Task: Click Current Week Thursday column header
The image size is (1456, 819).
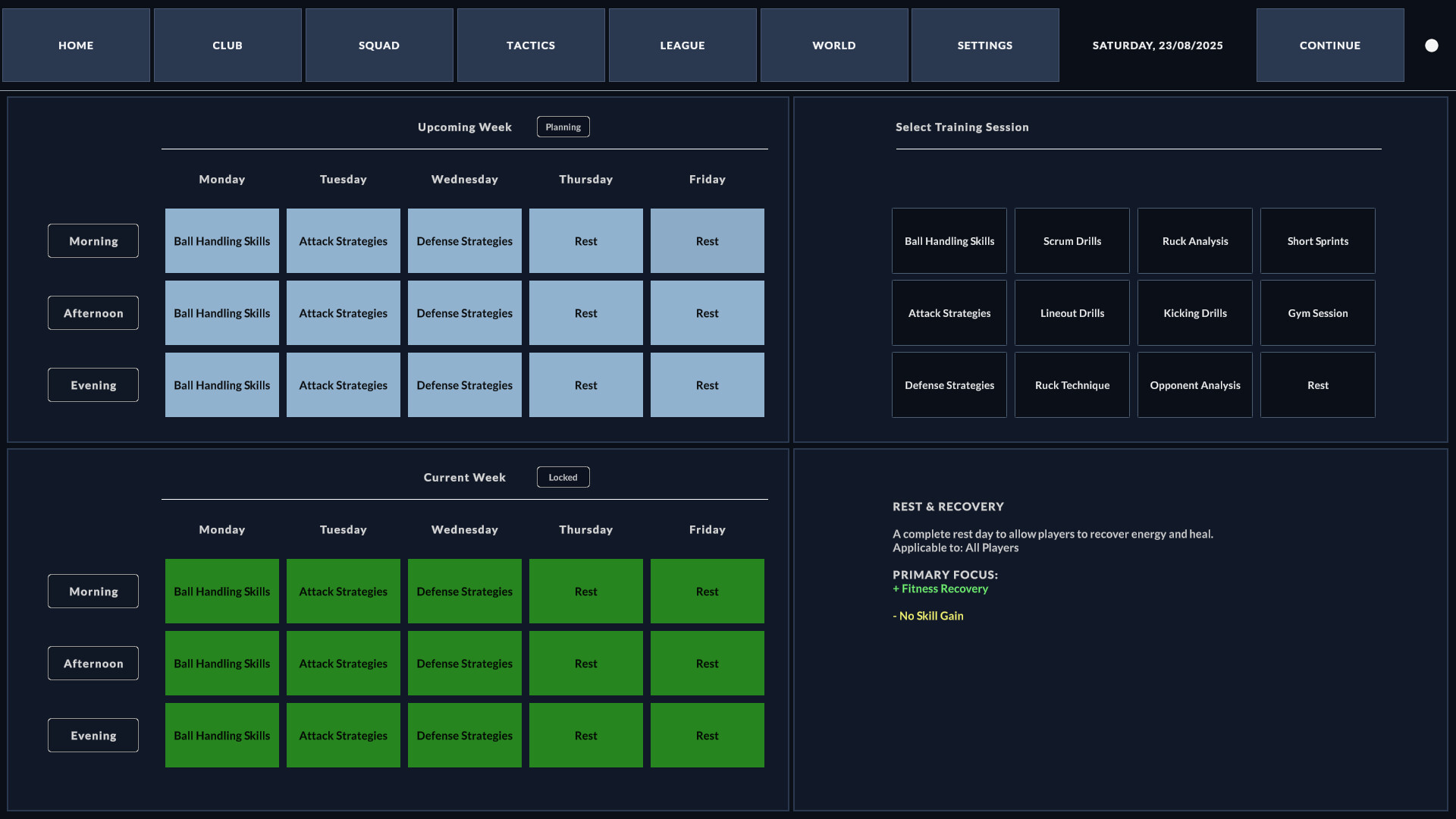Action: (586, 529)
